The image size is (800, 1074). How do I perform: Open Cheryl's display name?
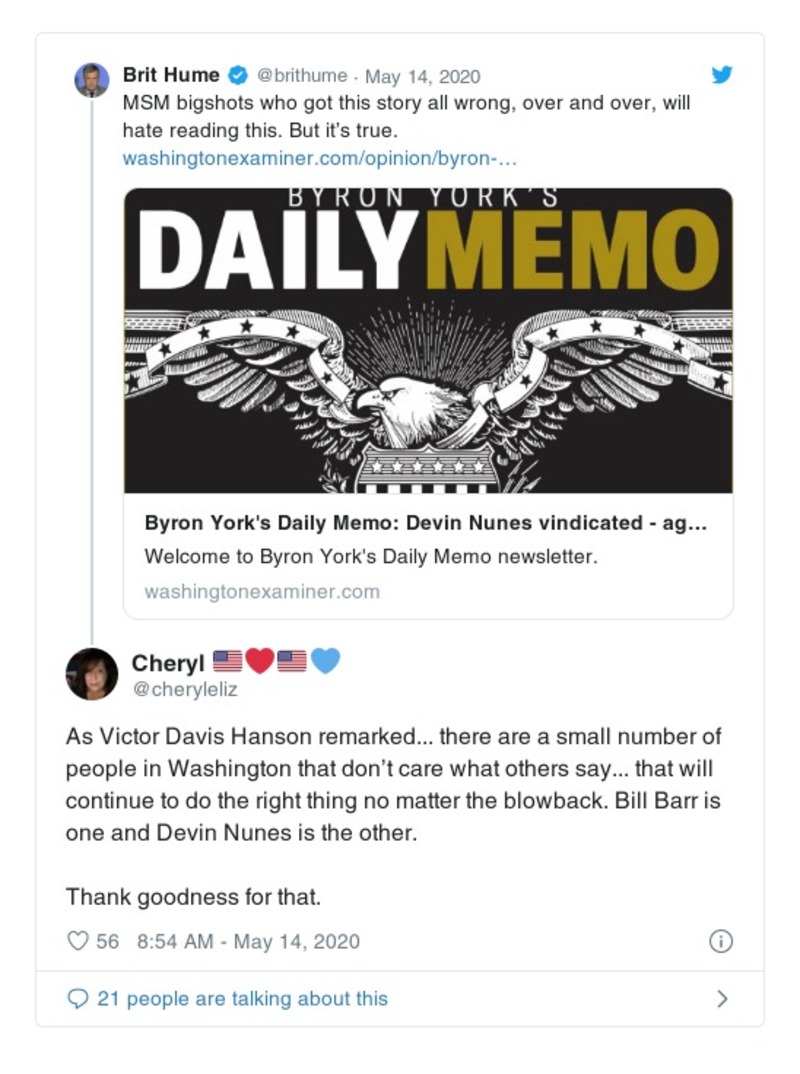pyautogui.click(x=168, y=663)
